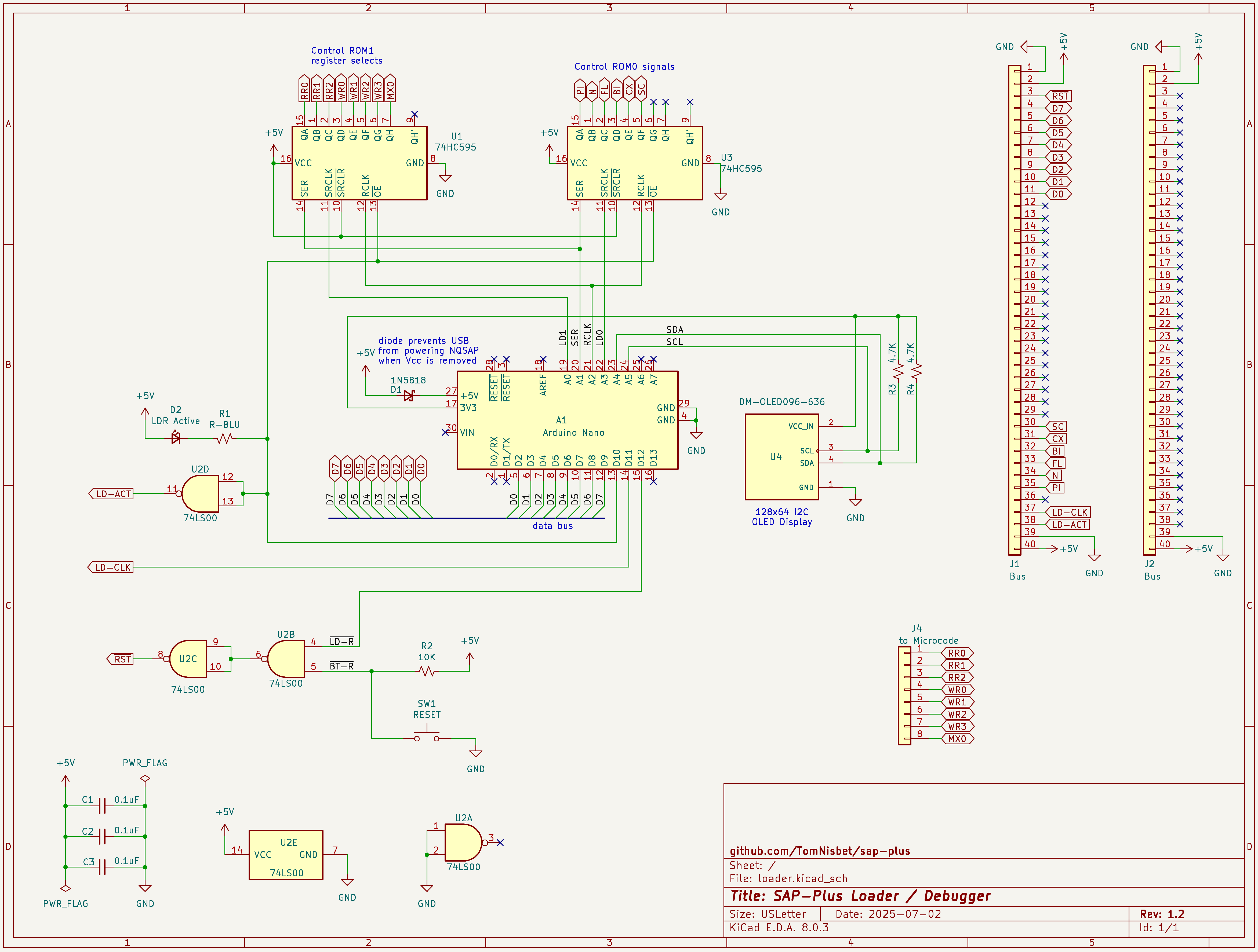Click the J2 Bus connector body
Image resolution: width=1258 pixels, height=952 pixels.
coord(1149,310)
